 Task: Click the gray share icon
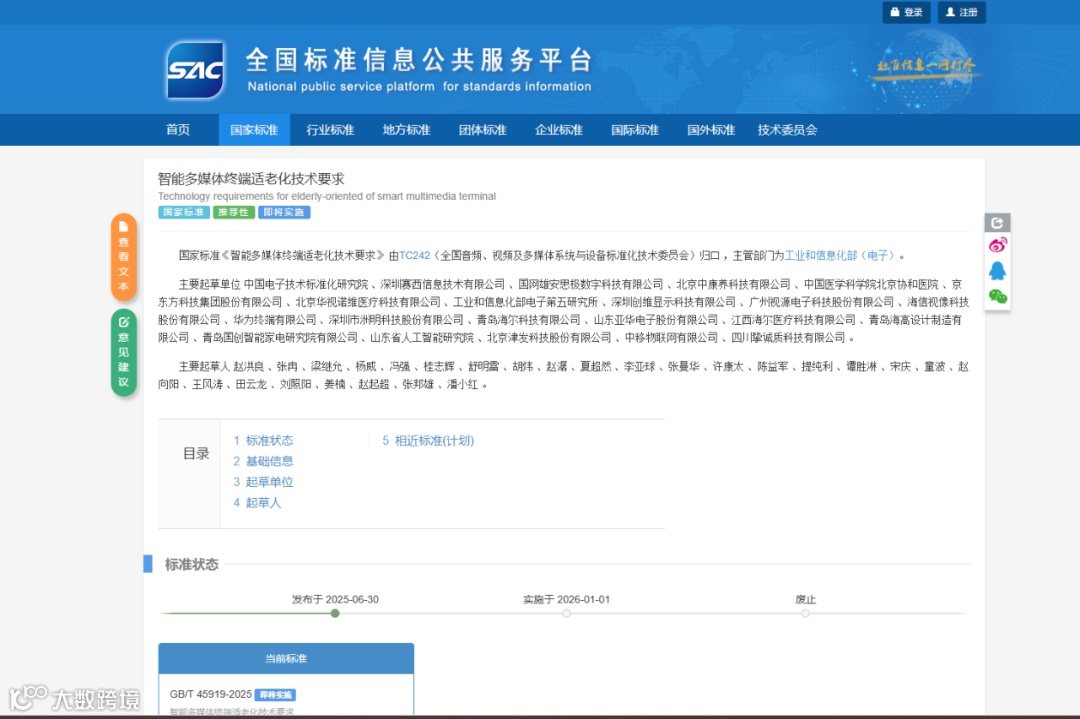[x=997, y=222]
